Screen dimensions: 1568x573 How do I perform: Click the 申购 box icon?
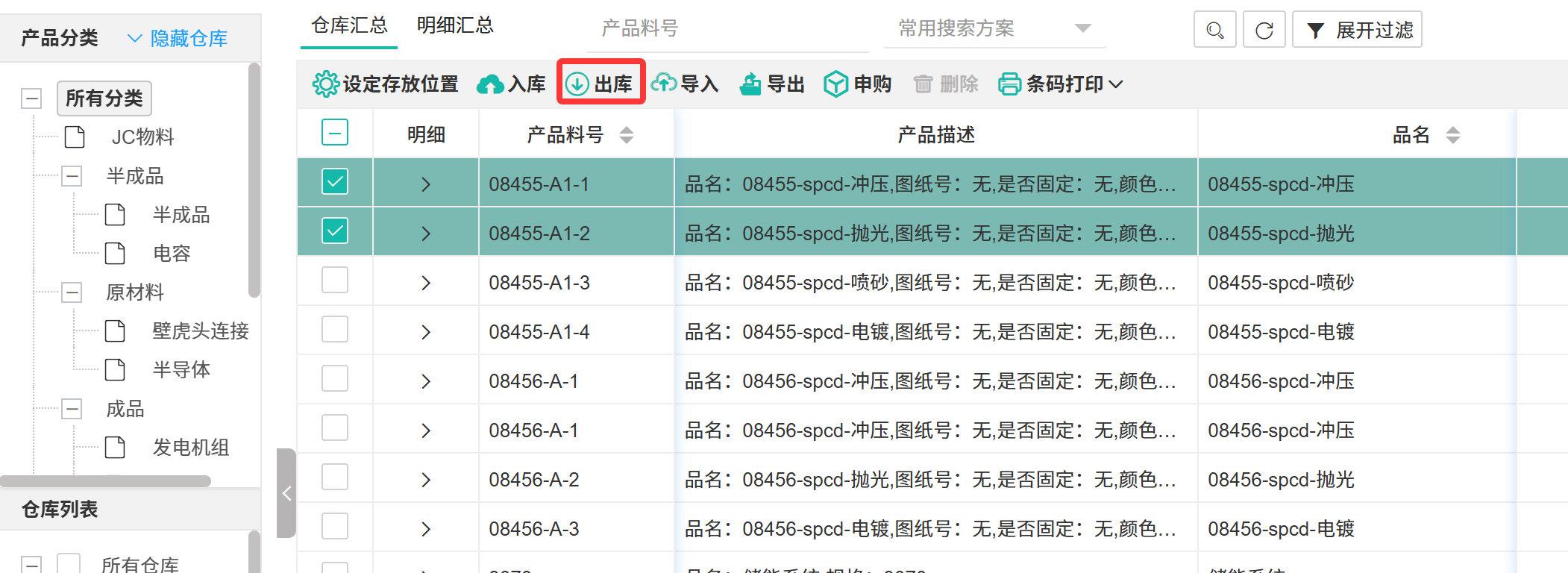835,84
